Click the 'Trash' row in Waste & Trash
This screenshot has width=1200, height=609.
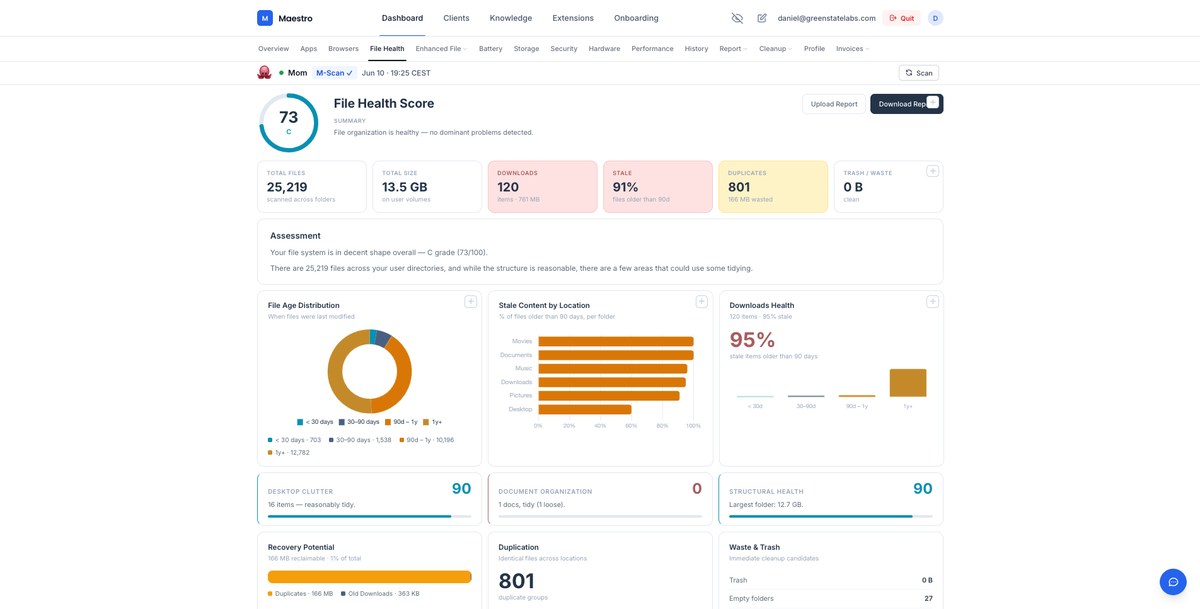click(830, 580)
